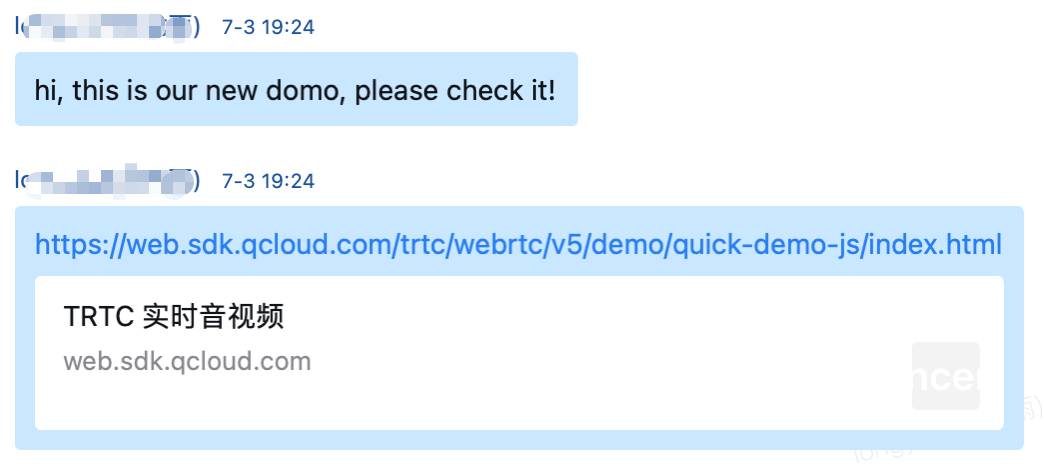Click the first message's 7-3 19:24 timestamp

pos(268,27)
